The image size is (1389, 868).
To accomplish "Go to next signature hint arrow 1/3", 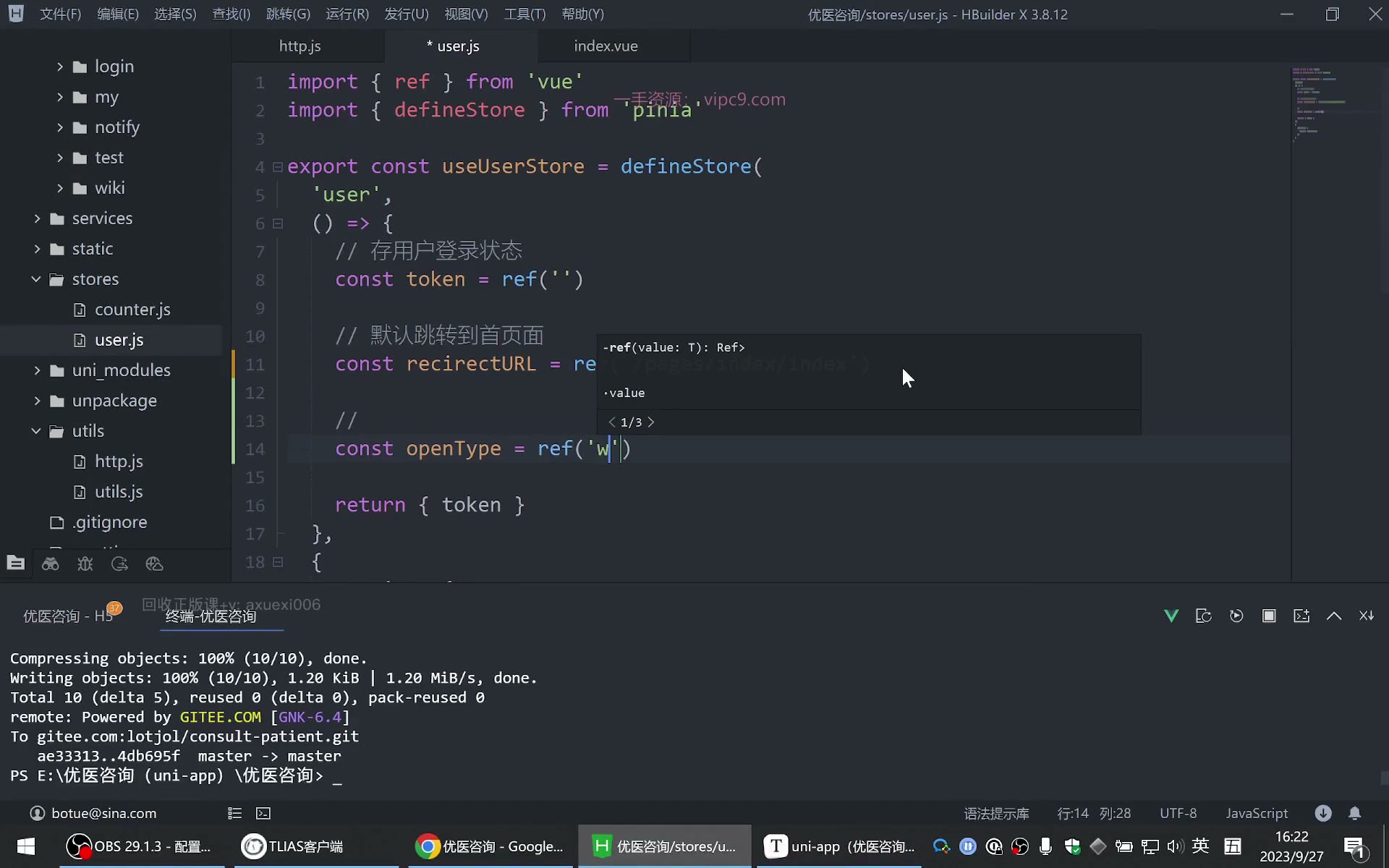I will 651,422.
